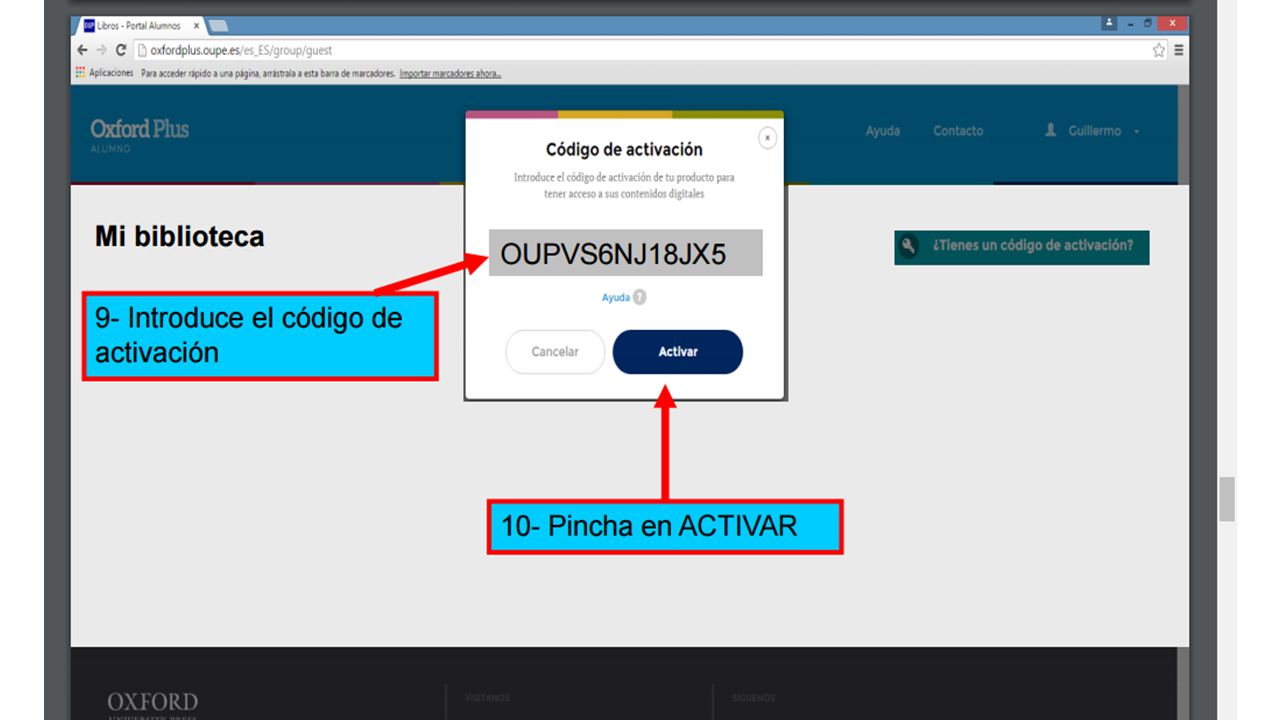This screenshot has height=720, width=1280.
Task: Reload the page with the refresh icon
Action: click(121, 50)
